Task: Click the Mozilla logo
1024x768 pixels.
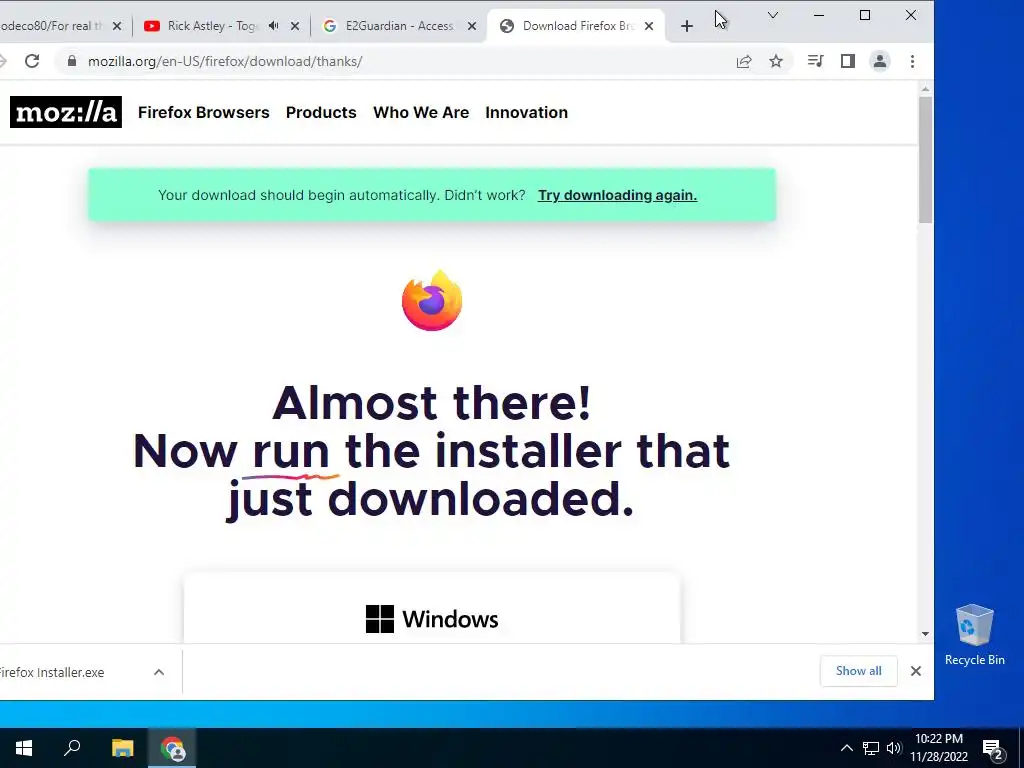Action: pyautogui.click(x=66, y=112)
